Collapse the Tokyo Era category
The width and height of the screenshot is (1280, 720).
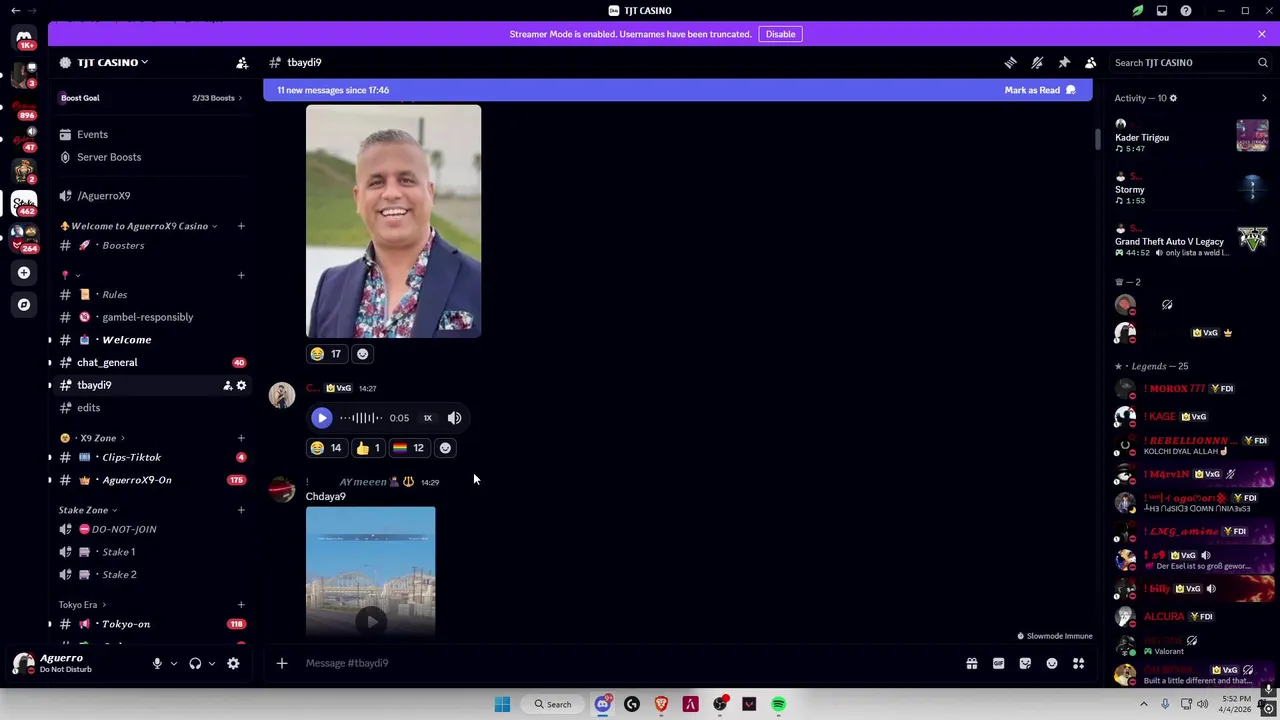(x=82, y=605)
